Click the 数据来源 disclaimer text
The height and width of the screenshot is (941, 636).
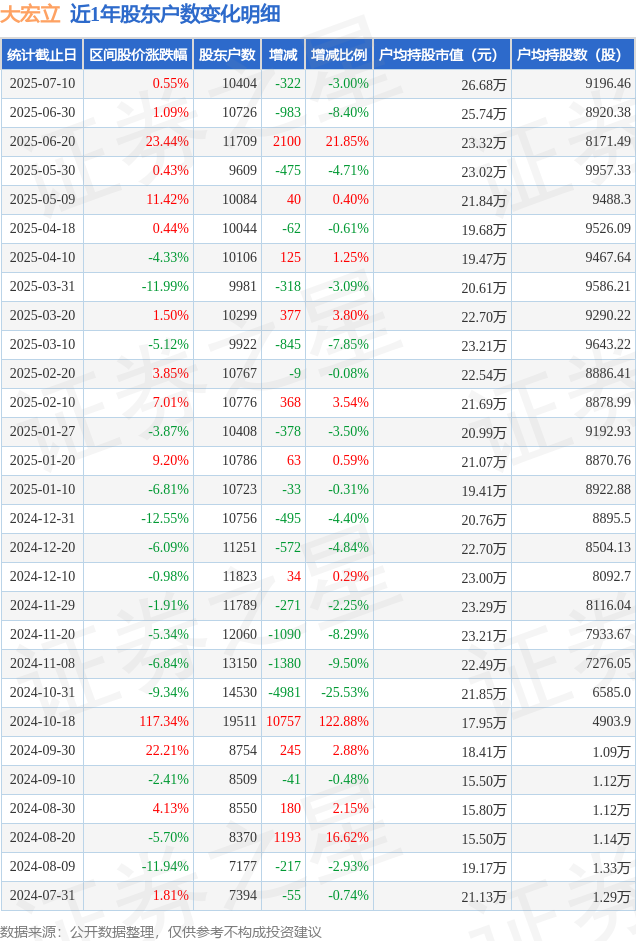tap(161, 931)
